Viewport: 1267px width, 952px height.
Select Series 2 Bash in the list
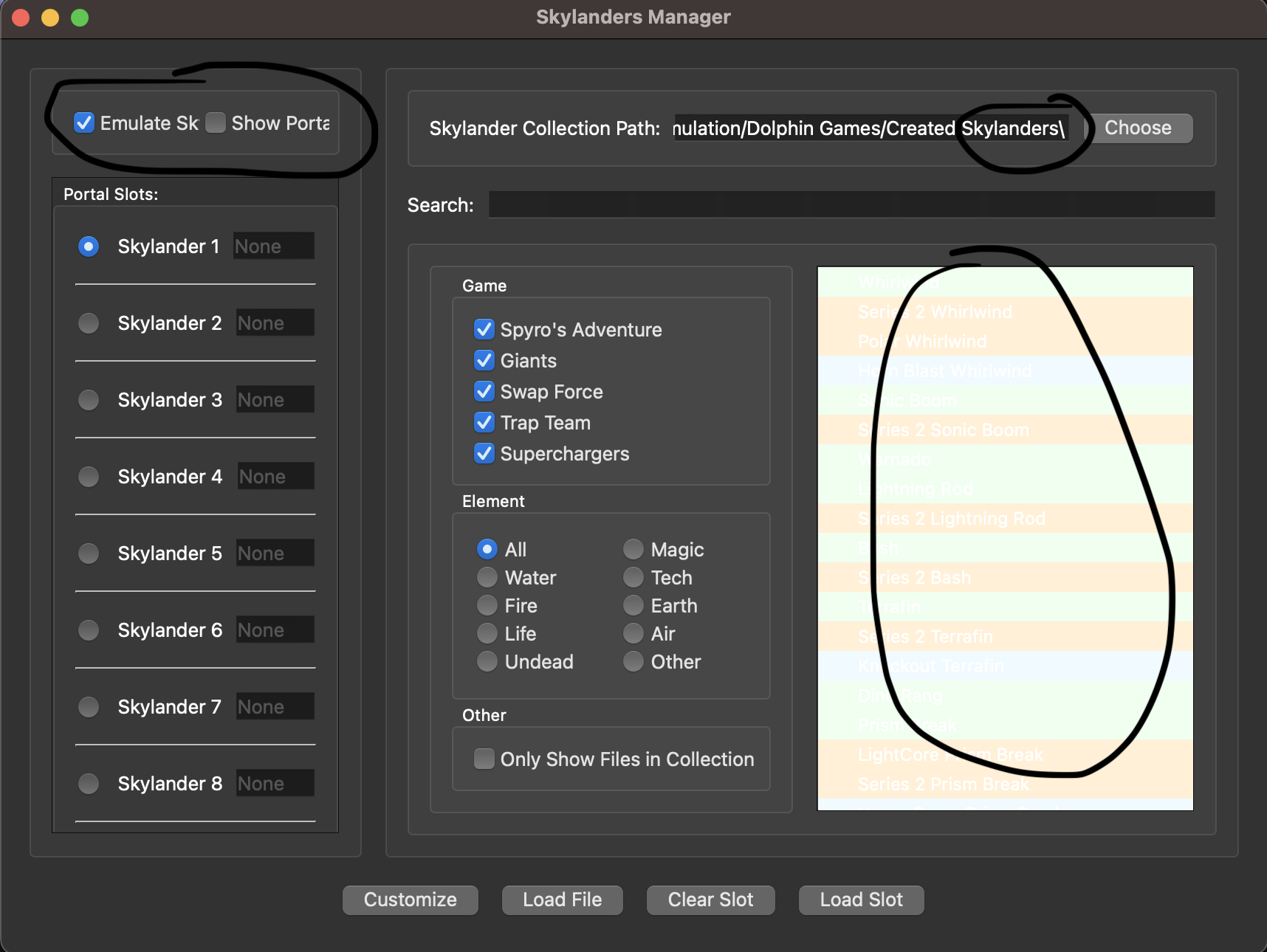pyautogui.click(x=1006, y=577)
